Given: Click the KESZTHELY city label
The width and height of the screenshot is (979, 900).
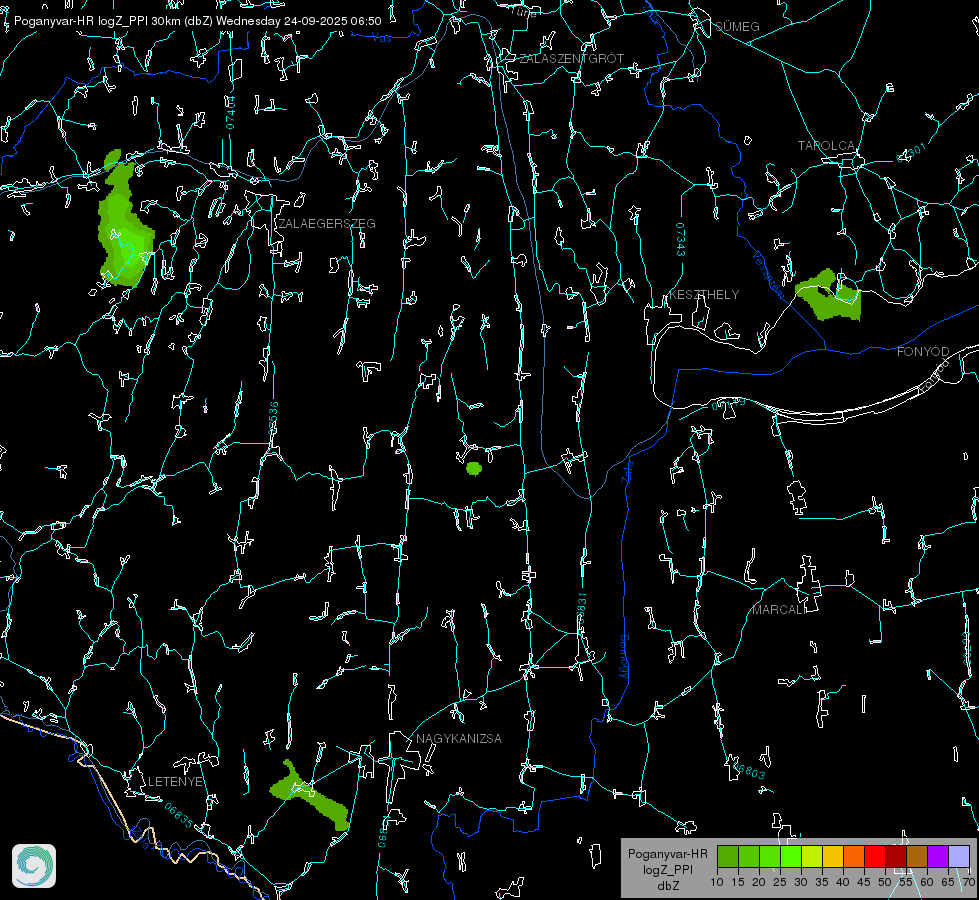Looking at the screenshot, I should 704,295.
